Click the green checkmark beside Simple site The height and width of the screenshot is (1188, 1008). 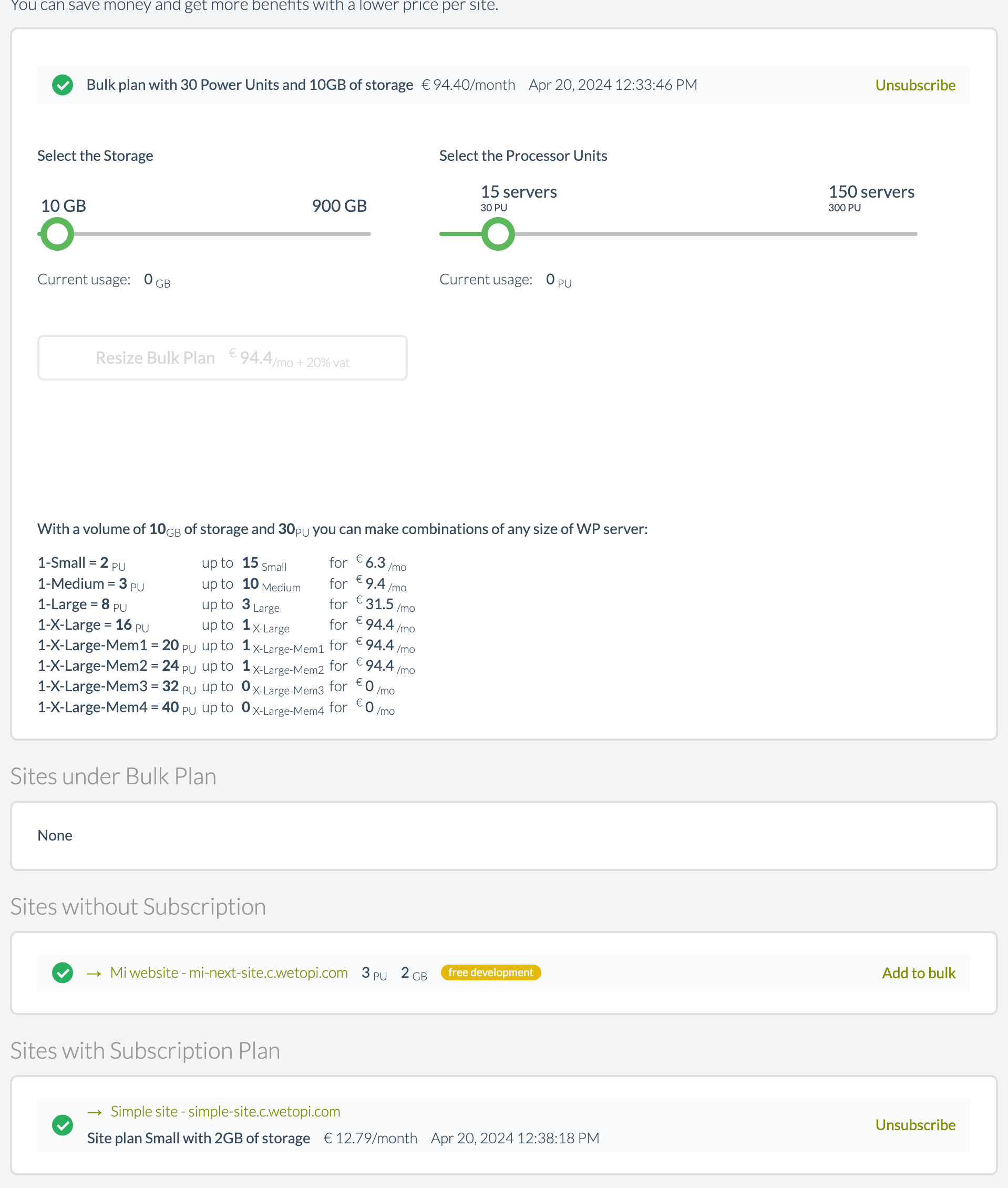[63, 1124]
